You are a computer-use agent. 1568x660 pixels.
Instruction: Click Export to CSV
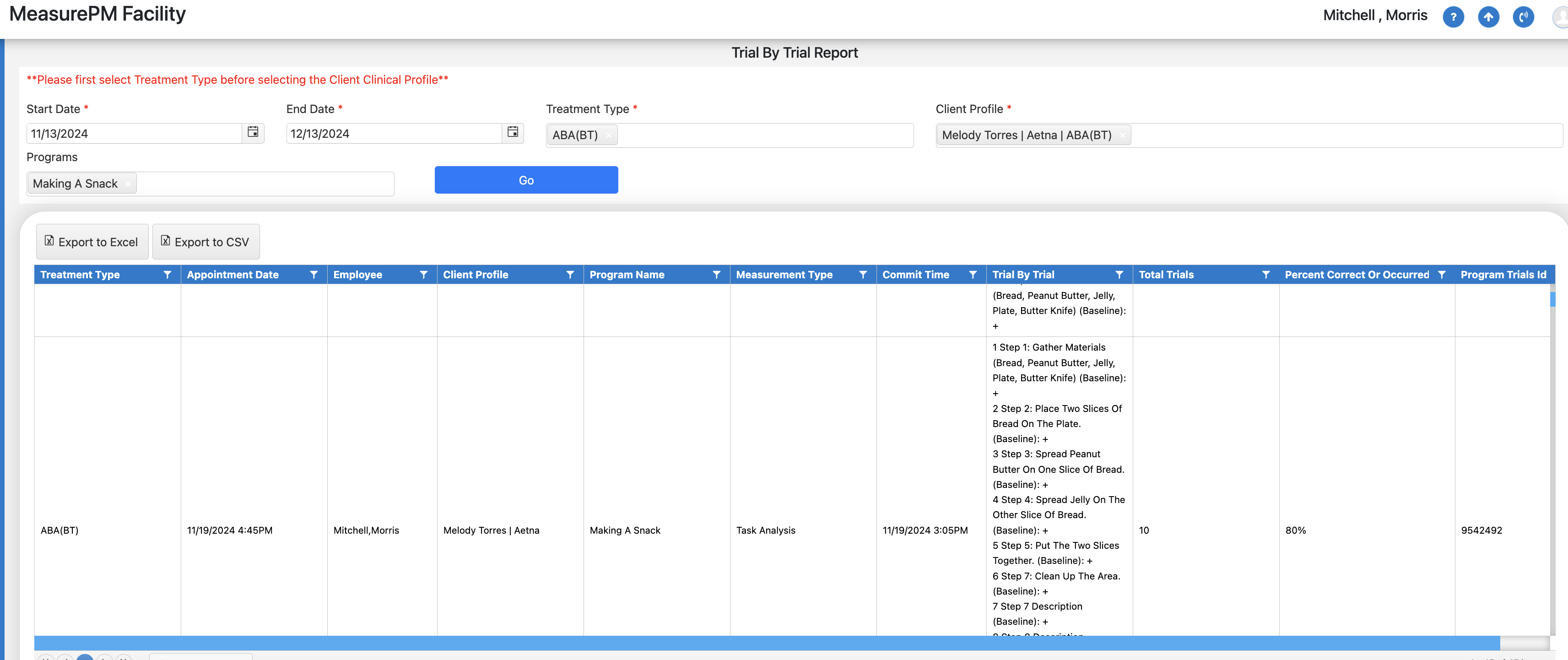(x=206, y=242)
